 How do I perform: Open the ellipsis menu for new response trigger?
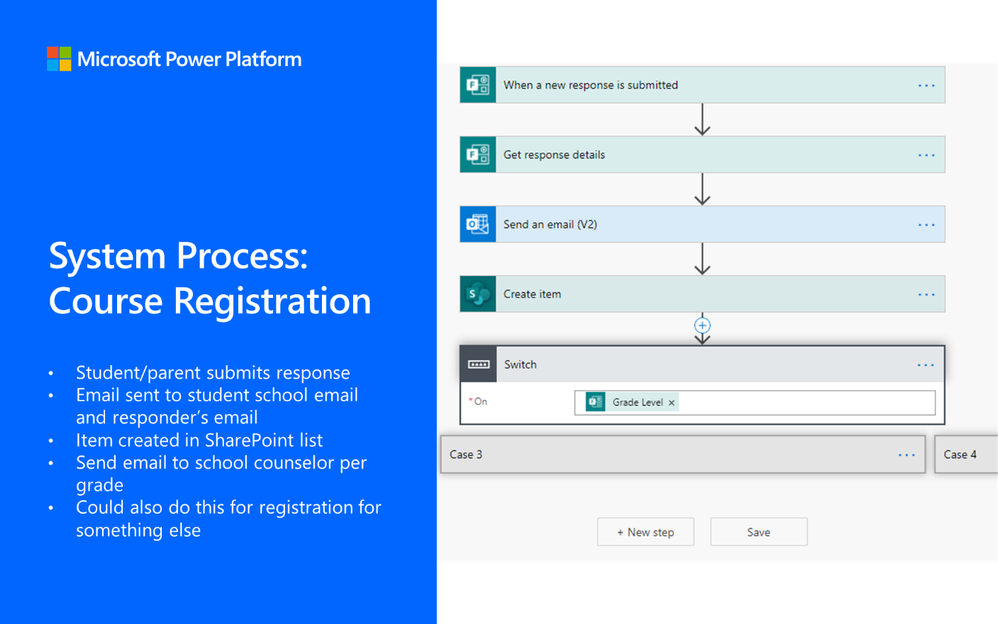[926, 86]
